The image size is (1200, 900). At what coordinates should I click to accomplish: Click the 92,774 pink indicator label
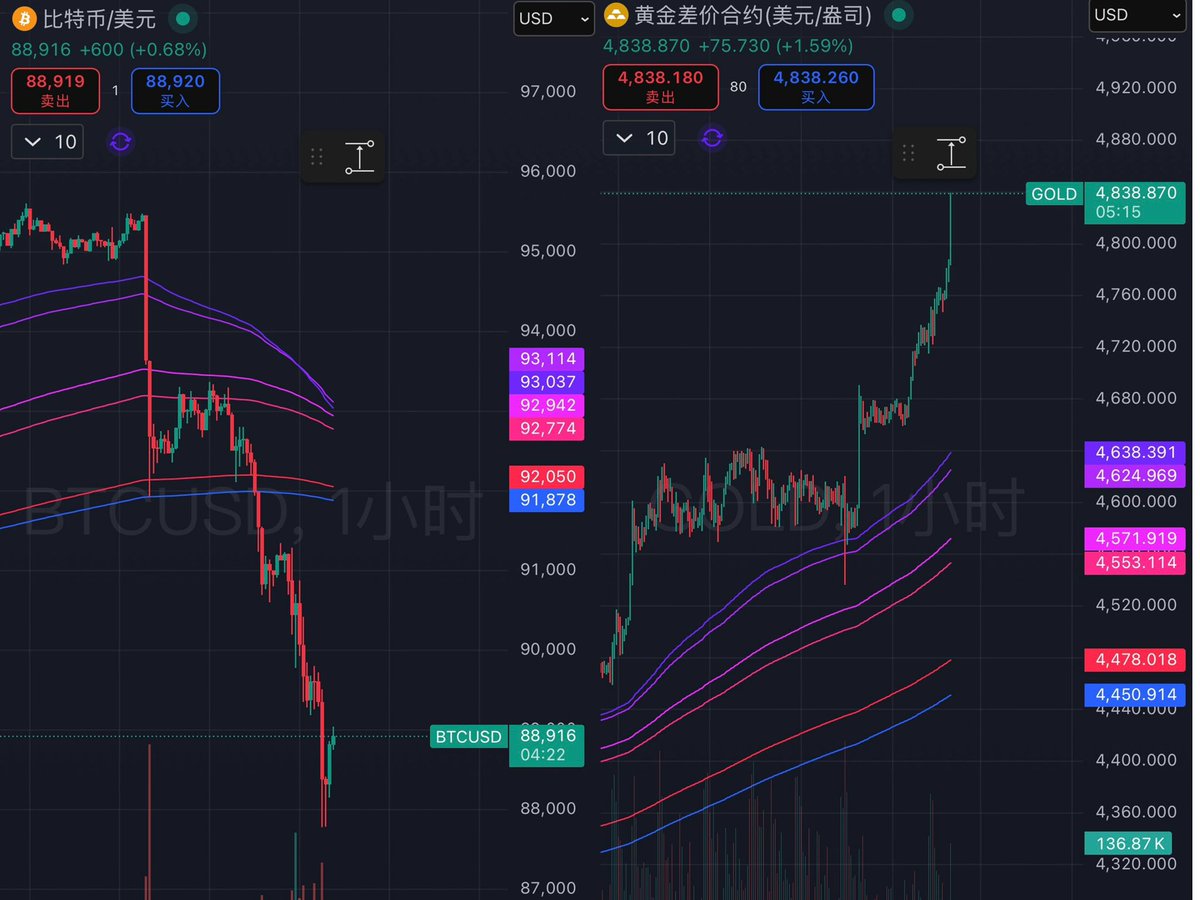pyautogui.click(x=546, y=429)
